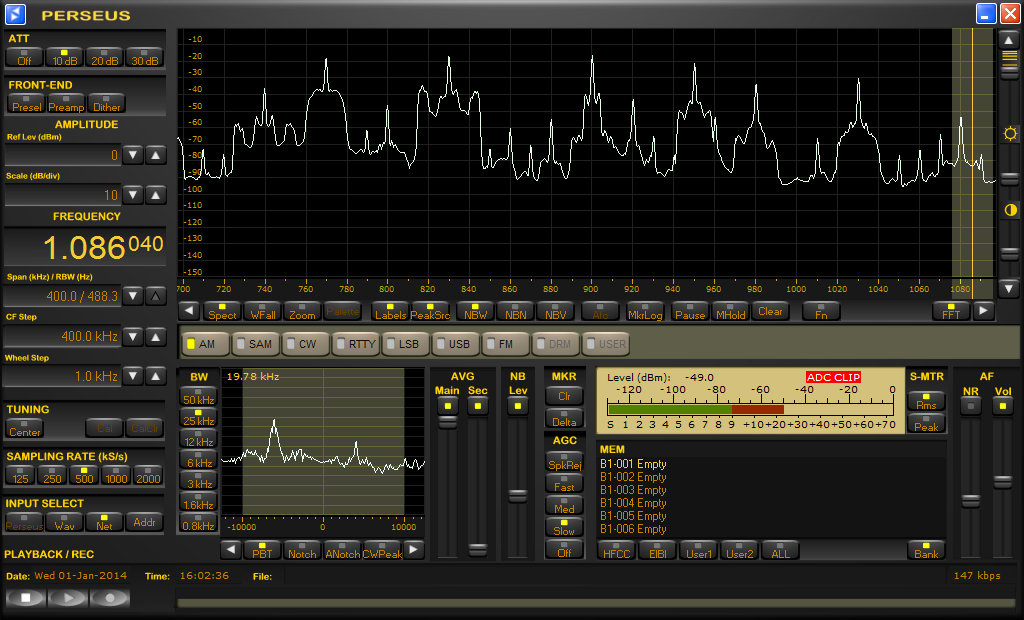
Task: Click the up arrow above the brightness sliders
Action: [x=1009, y=40]
